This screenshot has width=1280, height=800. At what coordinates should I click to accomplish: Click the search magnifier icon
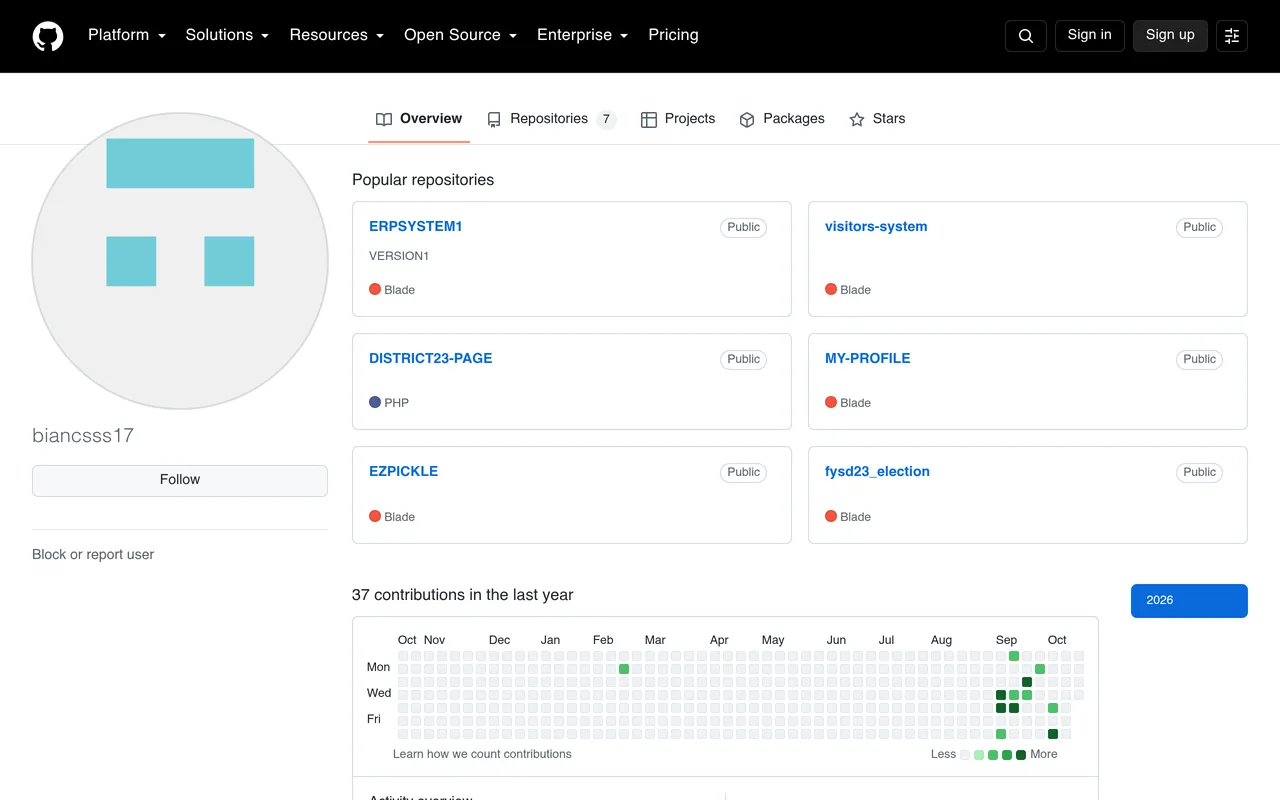pyautogui.click(x=1026, y=36)
